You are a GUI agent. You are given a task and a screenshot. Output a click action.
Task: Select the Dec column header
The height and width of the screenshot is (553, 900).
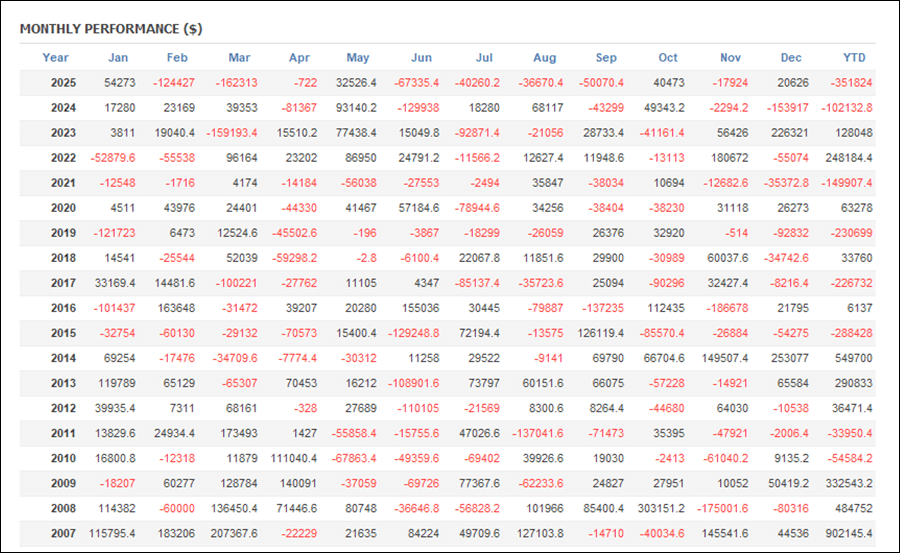coord(792,57)
